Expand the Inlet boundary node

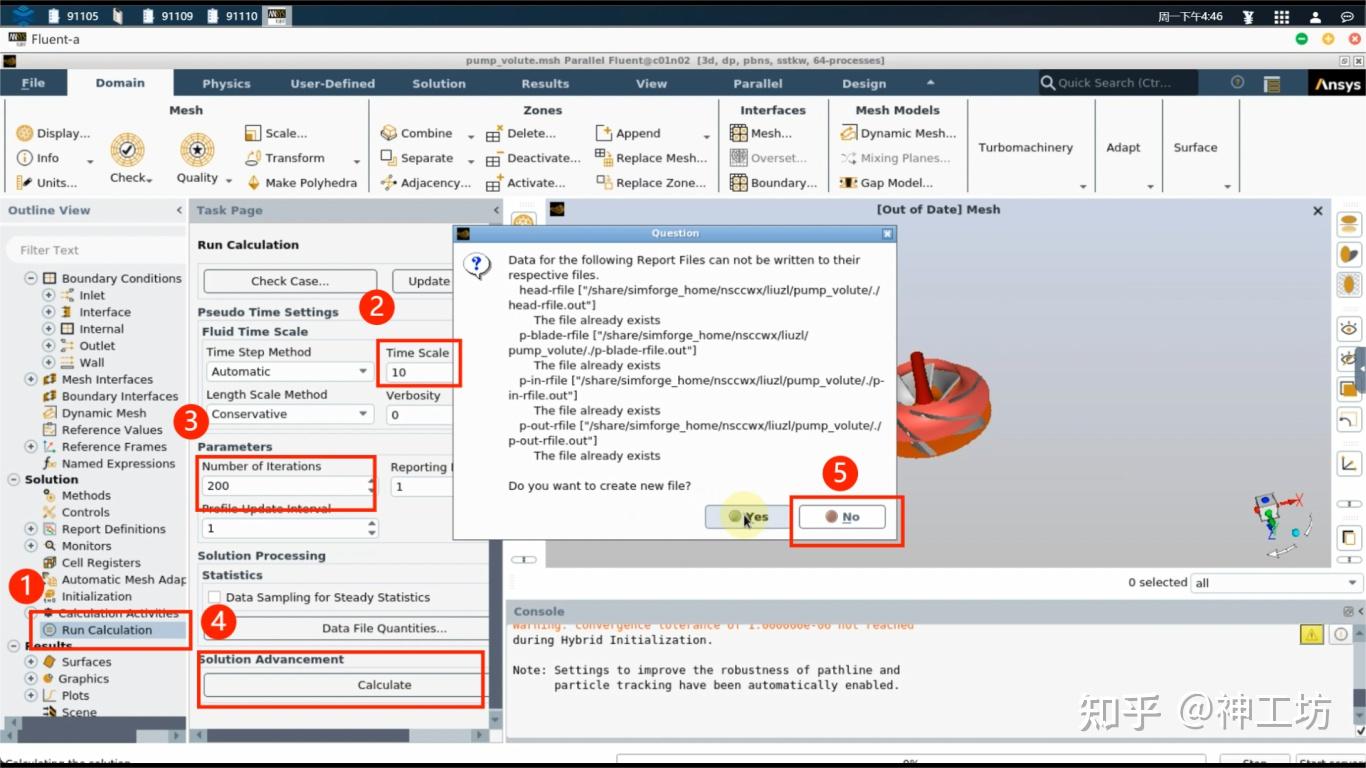coord(48,295)
